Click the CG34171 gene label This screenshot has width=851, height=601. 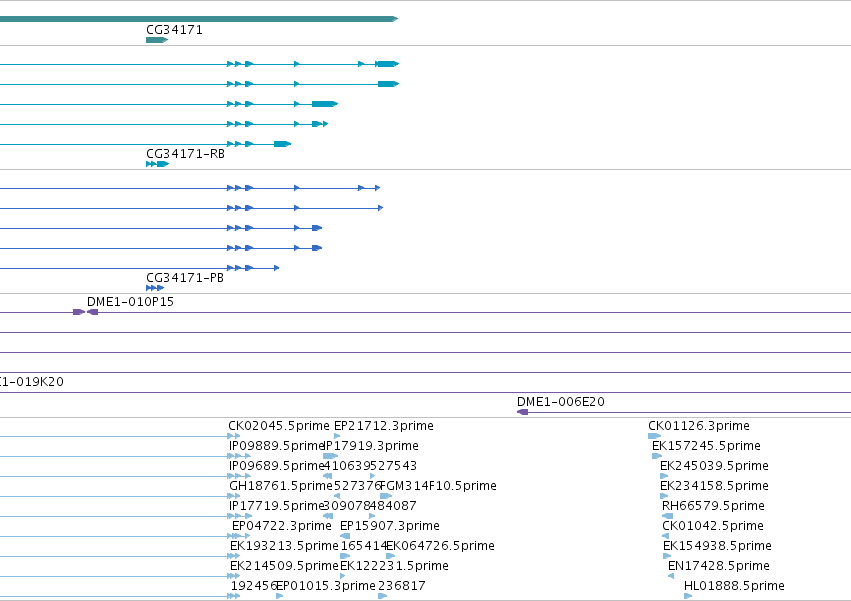[x=174, y=30]
